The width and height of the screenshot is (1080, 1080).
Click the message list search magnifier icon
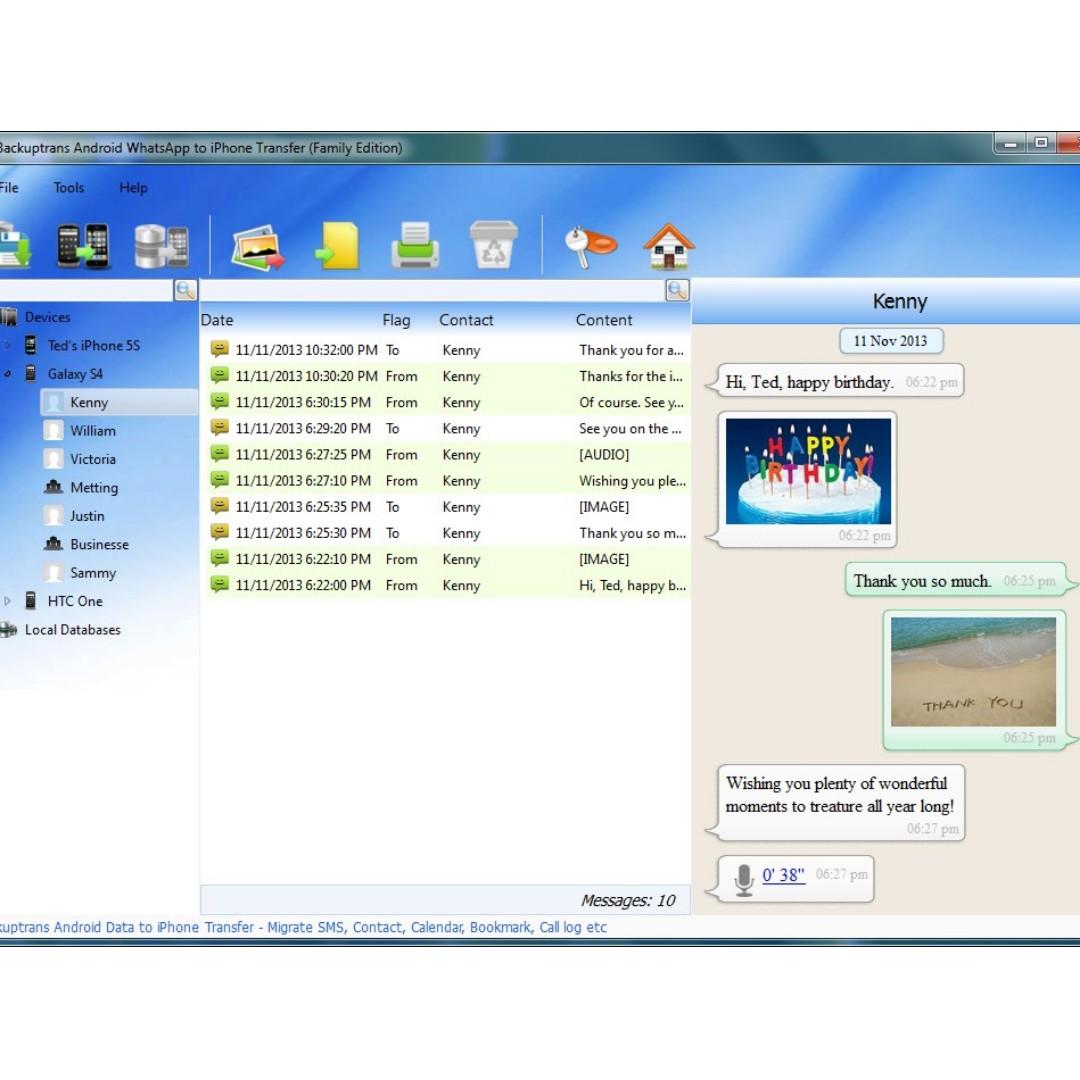pyautogui.click(x=678, y=290)
